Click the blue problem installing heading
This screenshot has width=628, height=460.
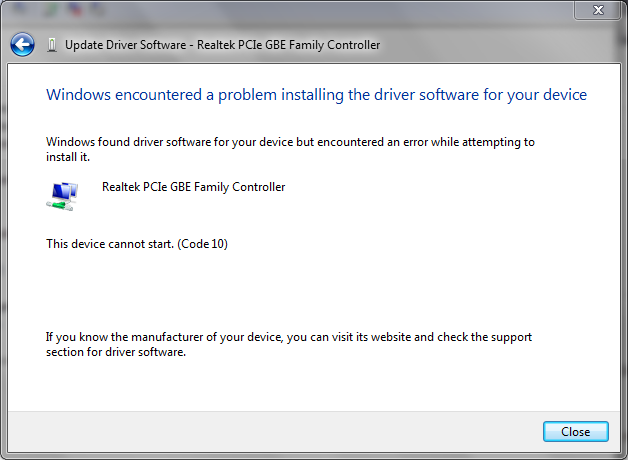316,95
